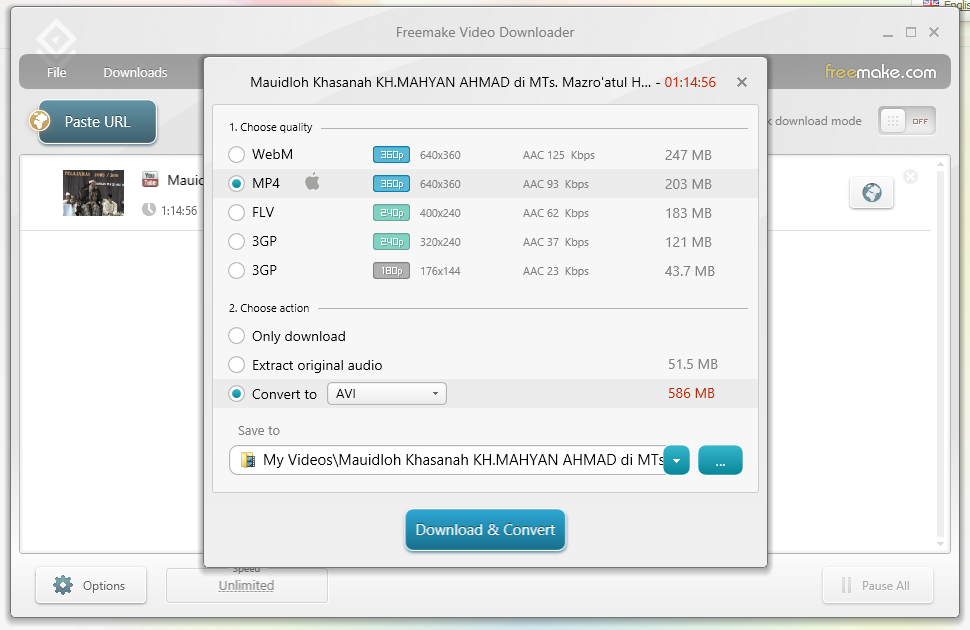970x630 pixels.
Task: Click the gear icon on Options
Action: (x=63, y=585)
